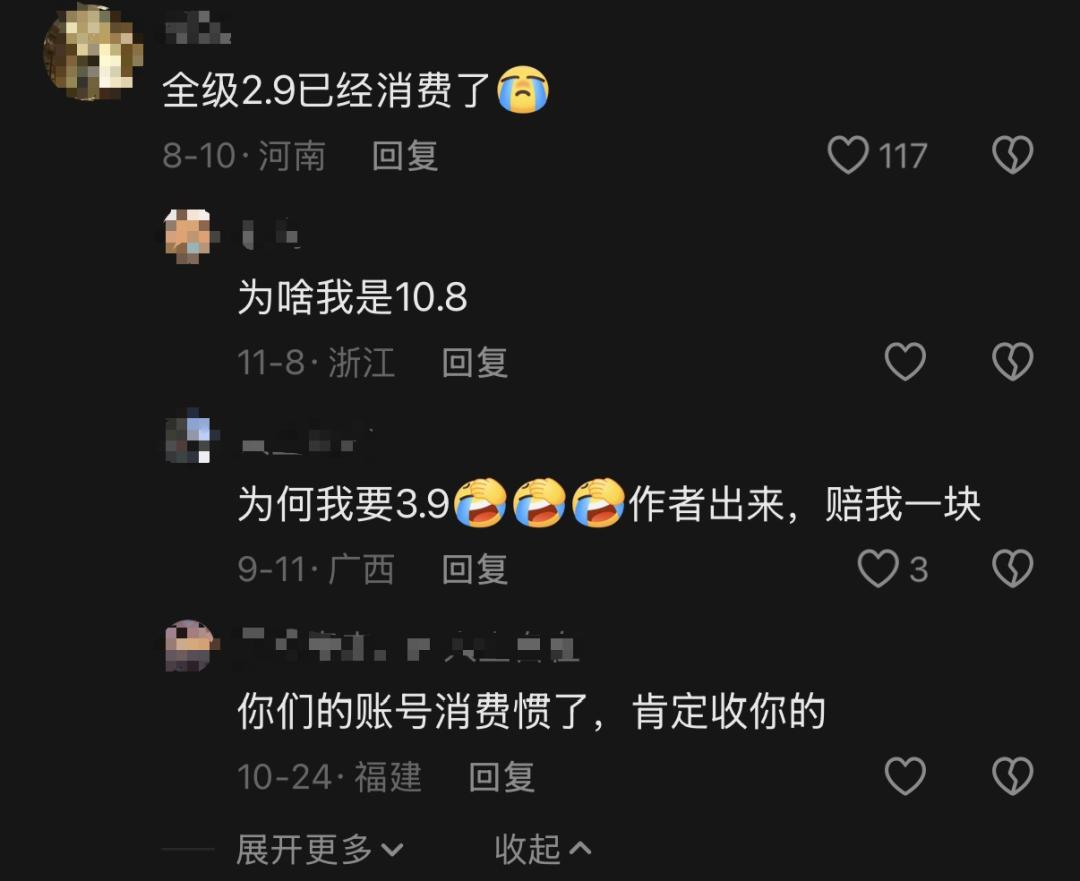Click the crying emoji in top comment
Viewport: 1080px width, 881px height.
point(523,90)
